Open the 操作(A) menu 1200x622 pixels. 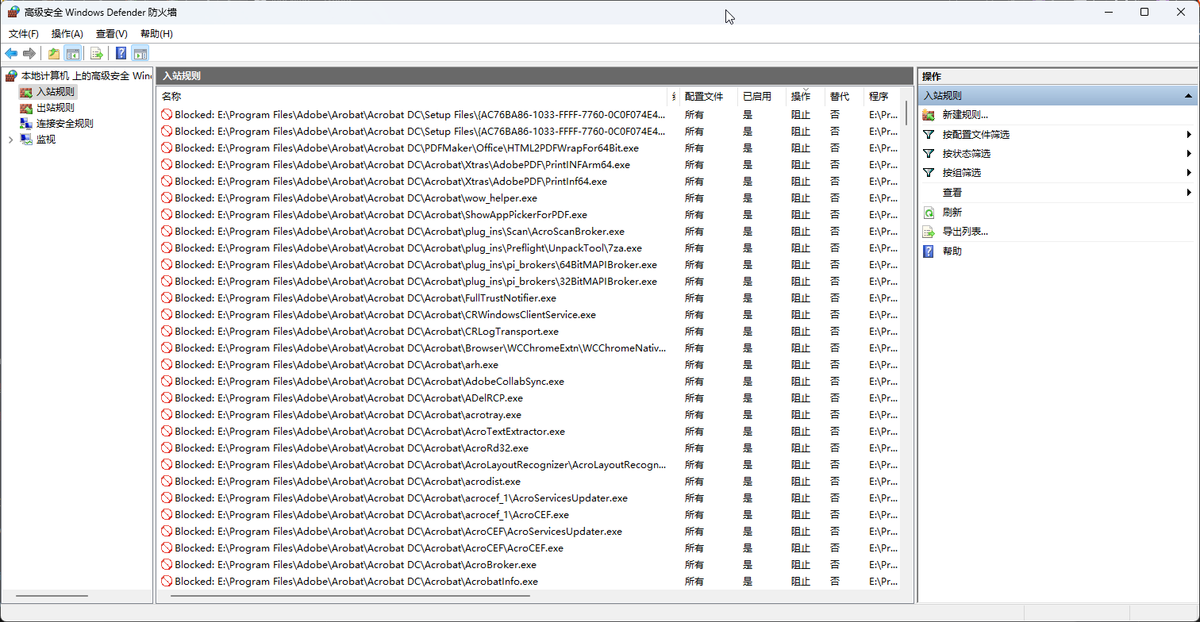(x=67, y=34)
